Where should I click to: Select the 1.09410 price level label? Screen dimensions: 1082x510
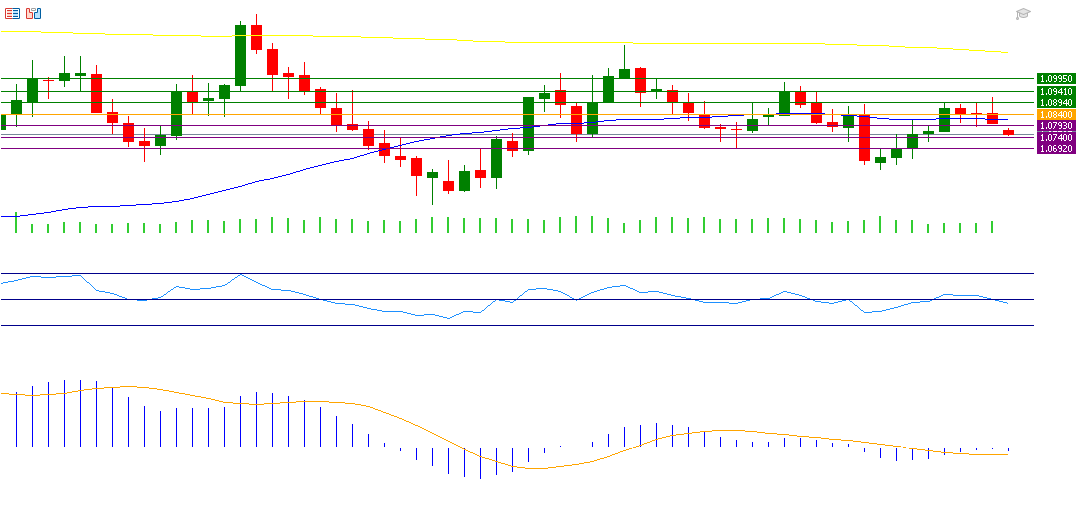[1055, 91]
